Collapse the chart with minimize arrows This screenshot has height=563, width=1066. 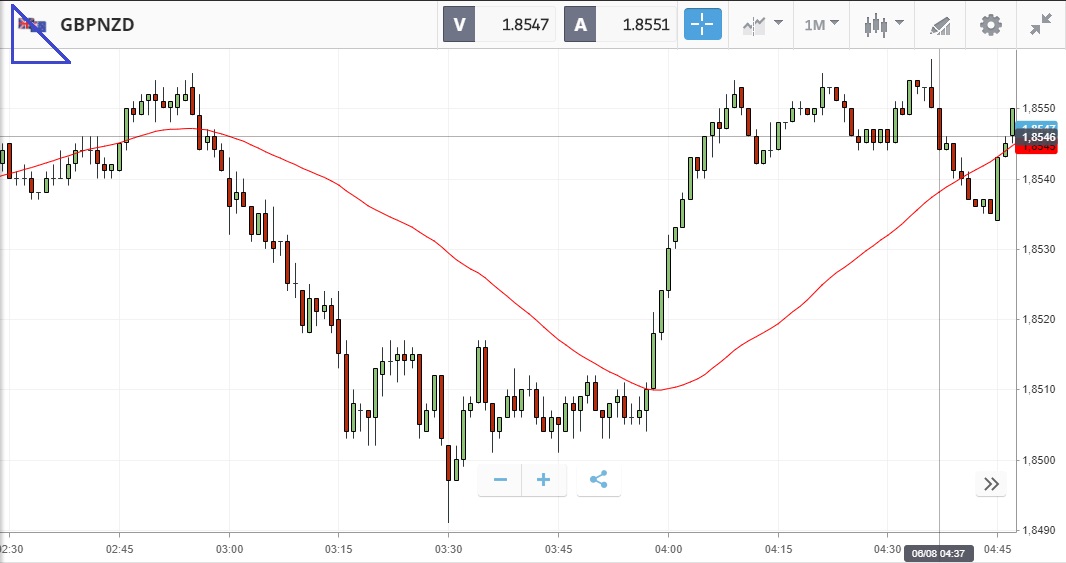pos(1041,24)
